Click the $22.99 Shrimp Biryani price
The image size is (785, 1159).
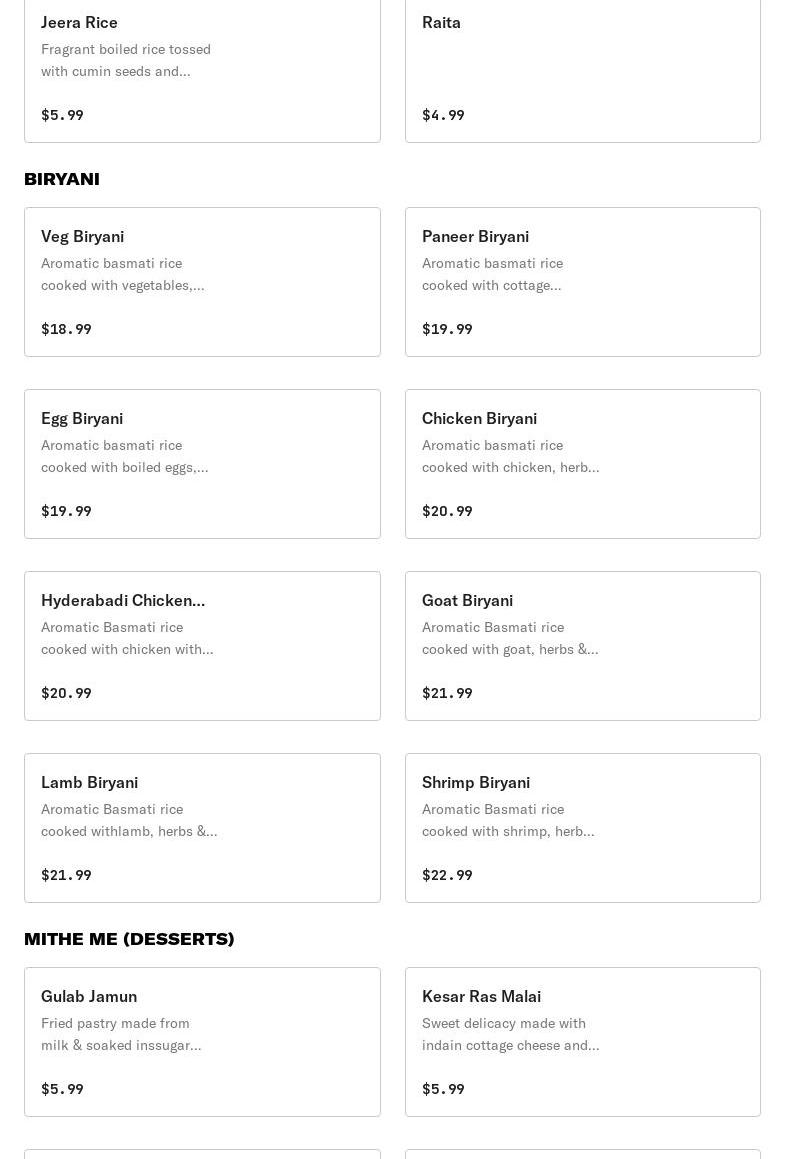(447, 875)
